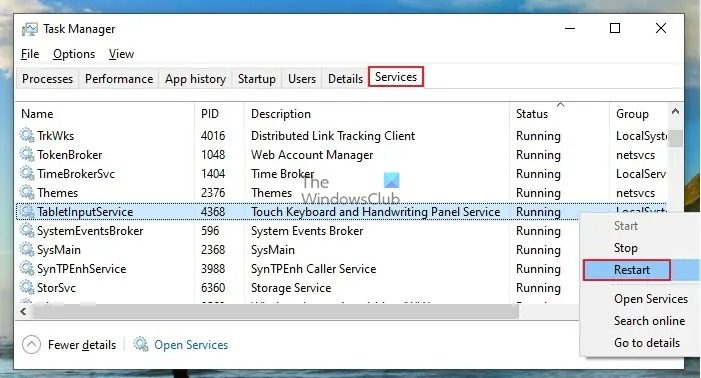Viewport: 701px width, 378px height.
Task: Choose Restart in the context menu
Action: [x=632, y=270]
